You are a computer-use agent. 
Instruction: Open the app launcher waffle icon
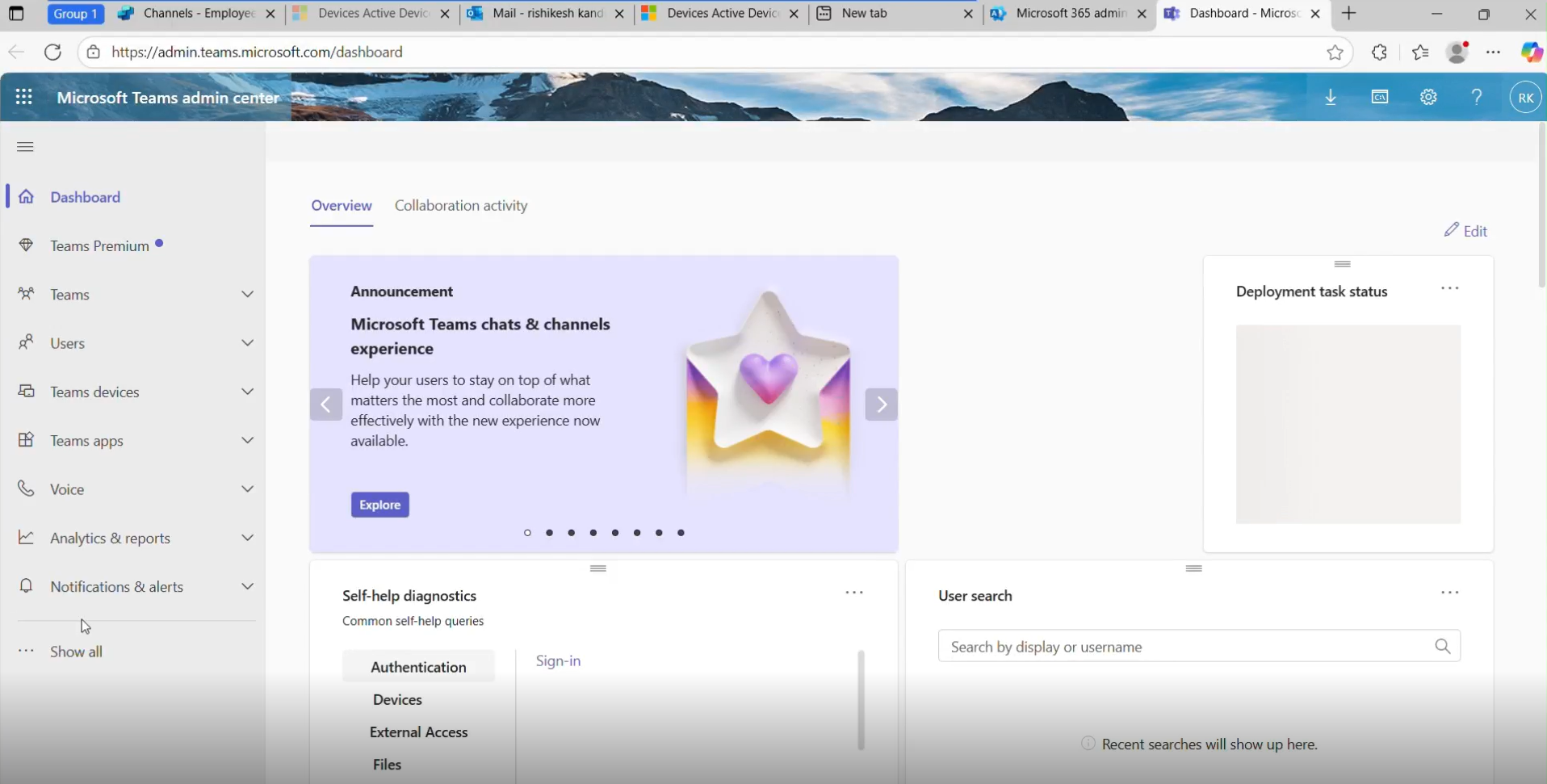tap(24, 97)
